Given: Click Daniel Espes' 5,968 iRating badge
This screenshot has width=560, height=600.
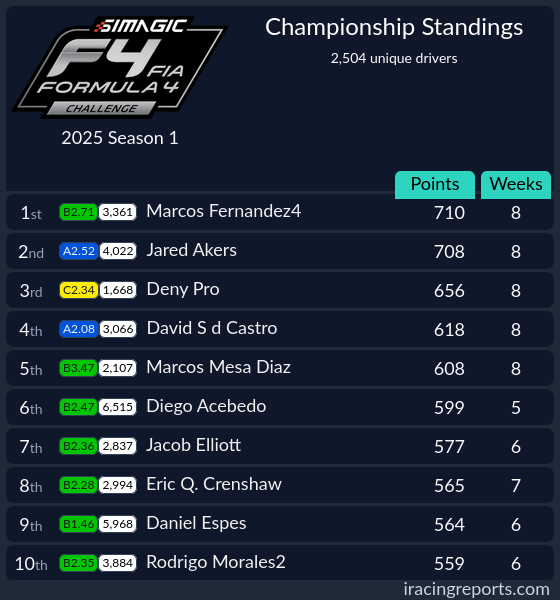Looking at the screenshot, I should tap(118, 524).
